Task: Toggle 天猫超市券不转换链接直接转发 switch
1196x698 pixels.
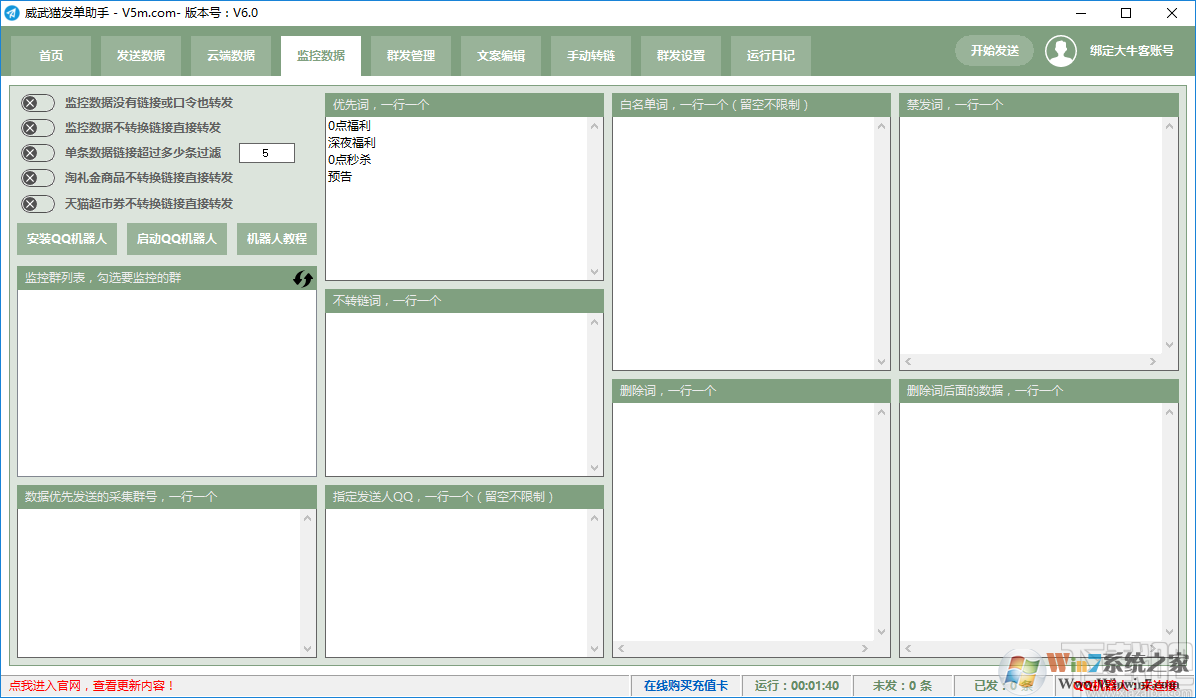Action: (x=37, y=204)
